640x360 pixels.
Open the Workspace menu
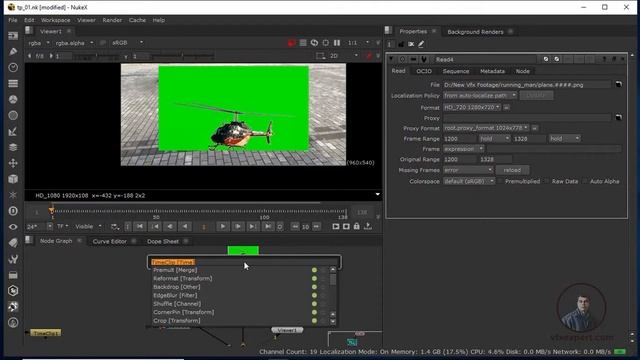tap(55, 20)
